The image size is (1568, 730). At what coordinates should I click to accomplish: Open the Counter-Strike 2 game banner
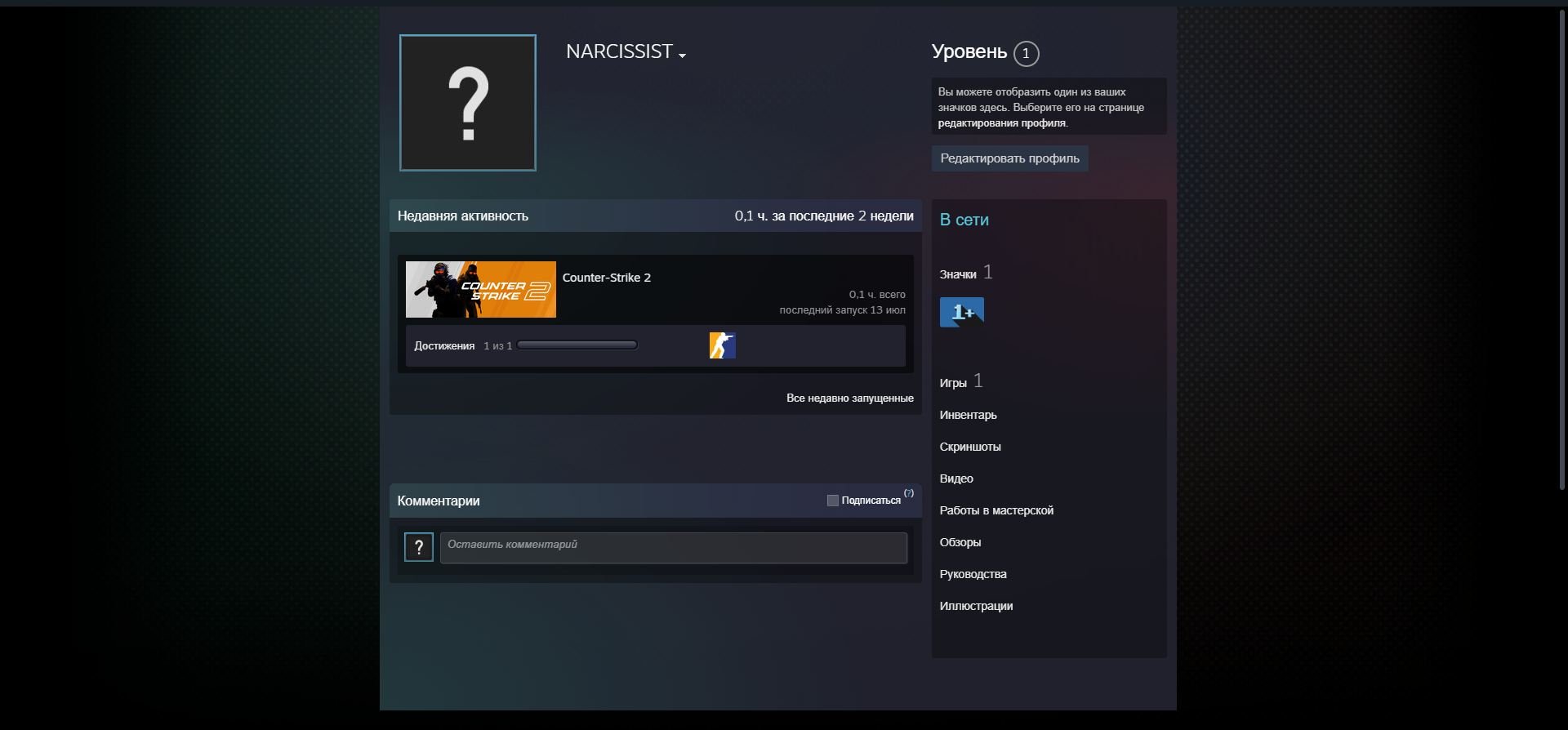(481, 290)
